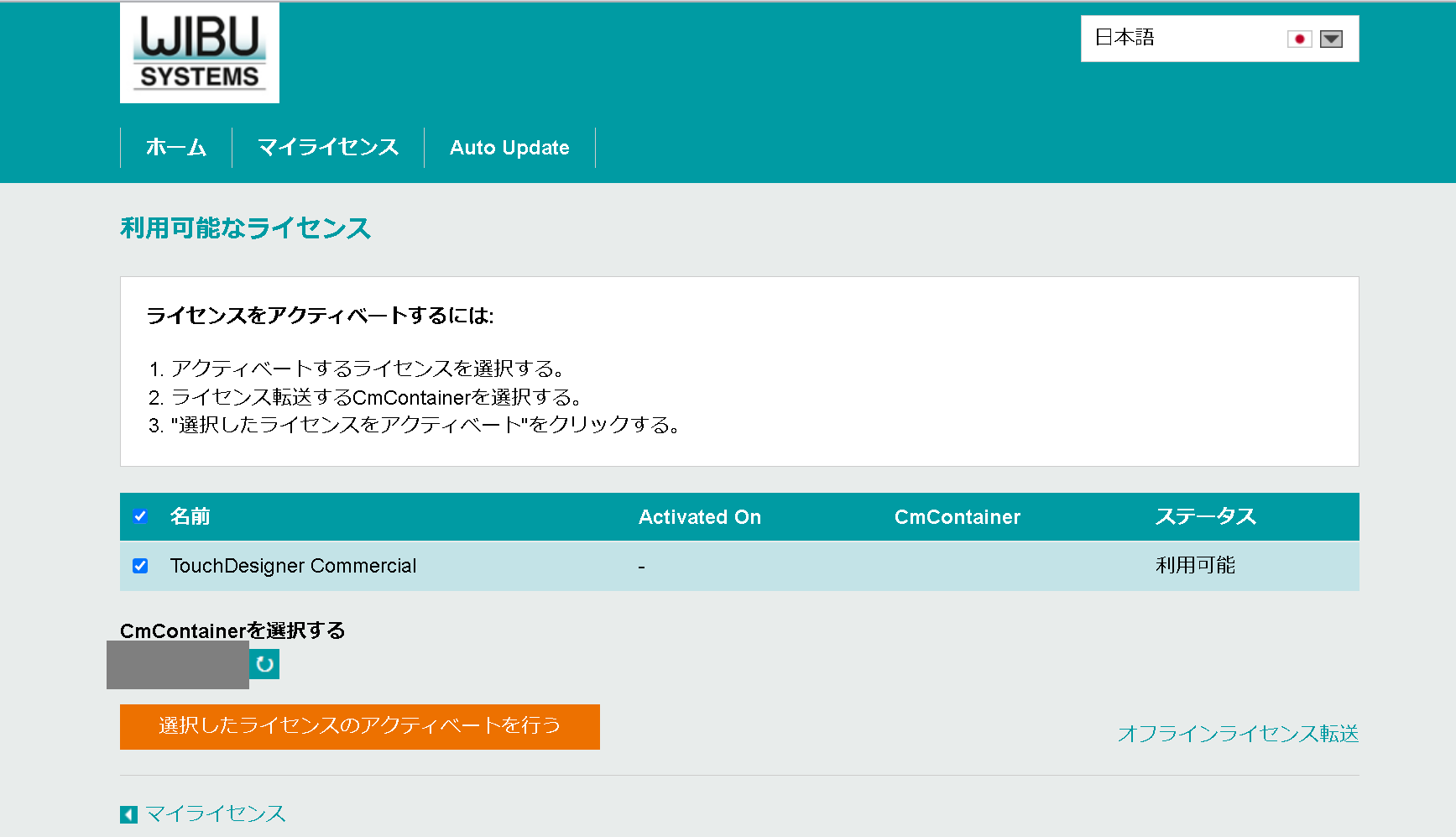This screenshot has width=1456, height=837.
Task: Open the マイライセンス menu item
Action: pos(328,148)
